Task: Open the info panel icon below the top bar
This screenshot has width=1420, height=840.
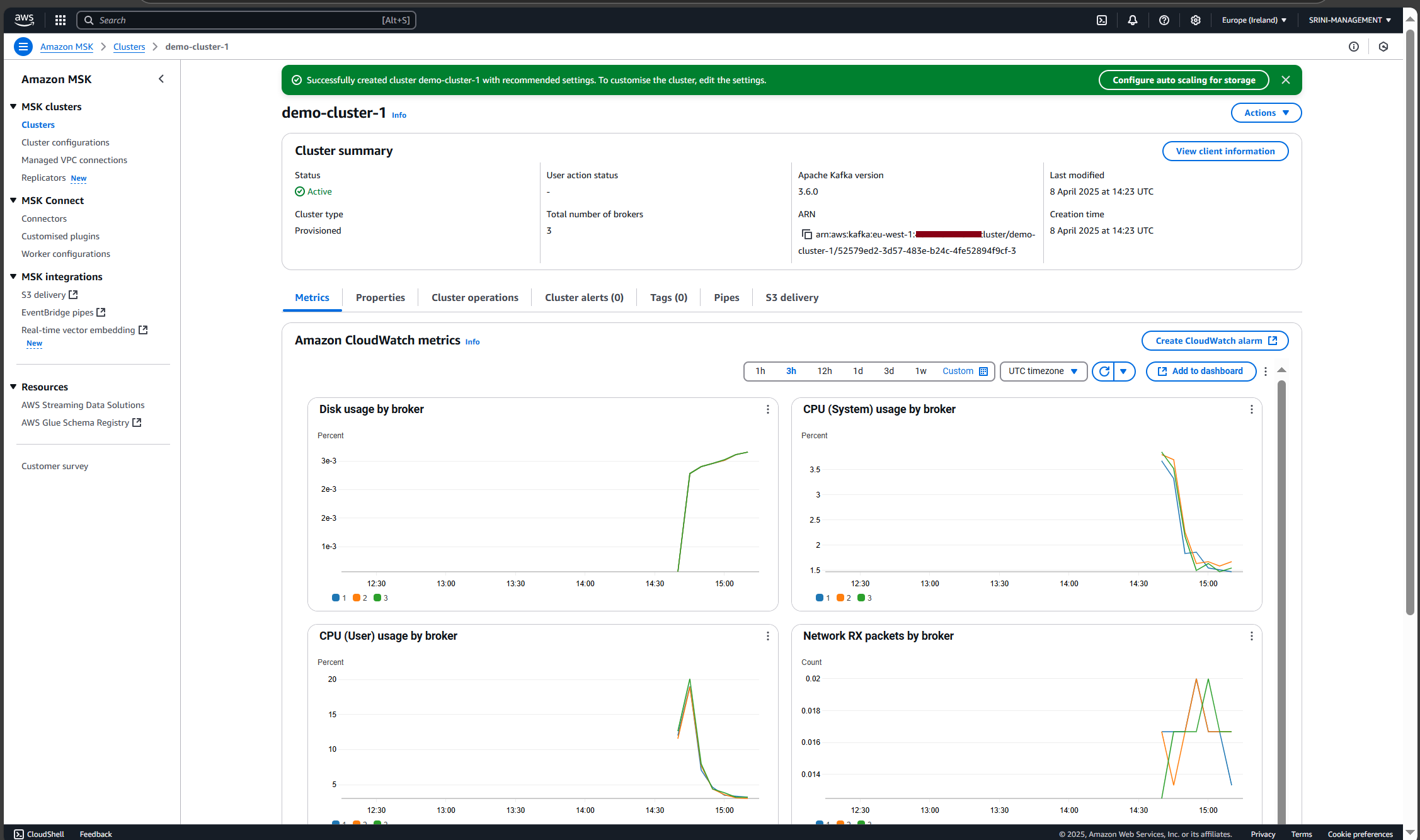Action: 1354,47
